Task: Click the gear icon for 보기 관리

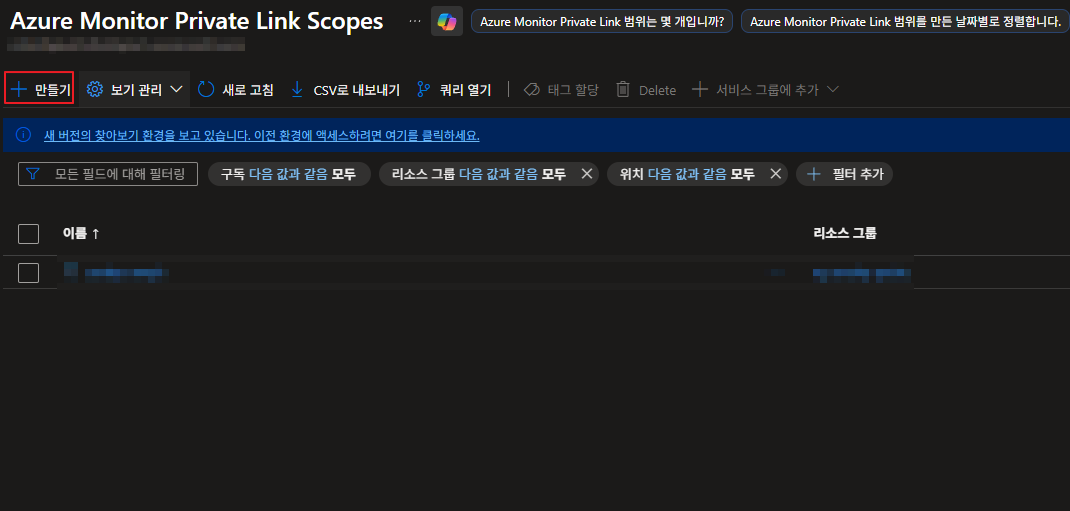Action: 95,89
